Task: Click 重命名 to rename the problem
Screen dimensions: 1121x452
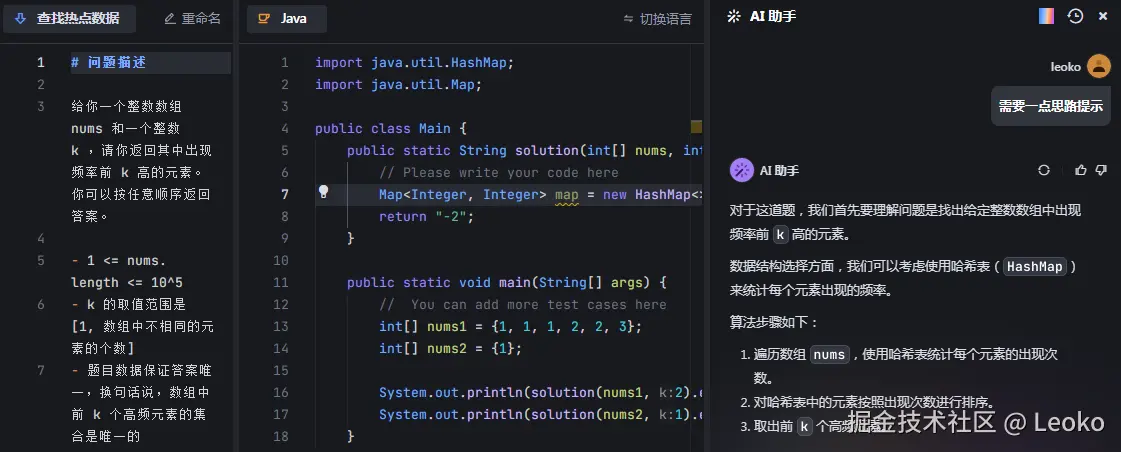Action: 201,19
